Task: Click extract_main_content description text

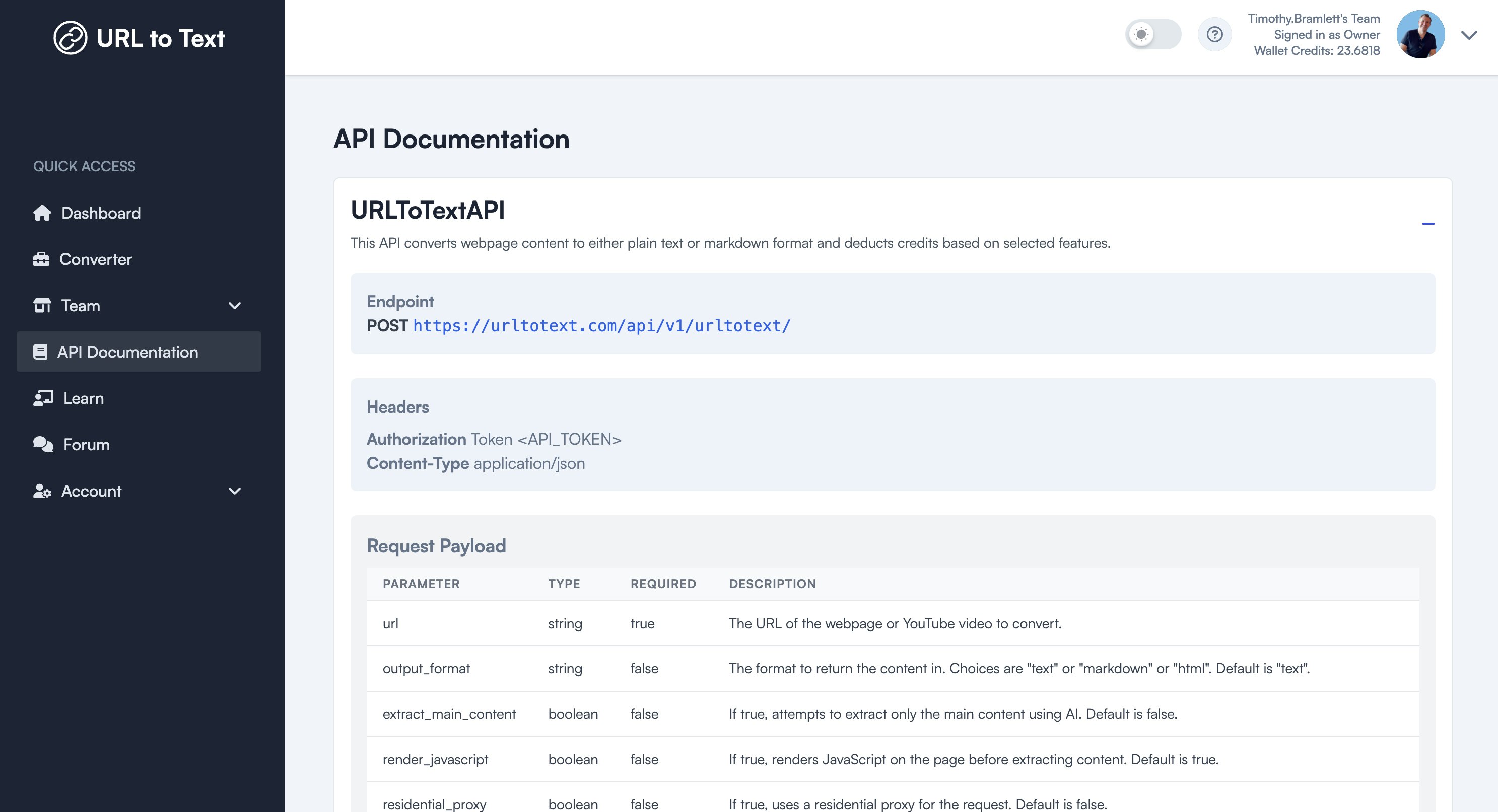Action: coord(953,714)
